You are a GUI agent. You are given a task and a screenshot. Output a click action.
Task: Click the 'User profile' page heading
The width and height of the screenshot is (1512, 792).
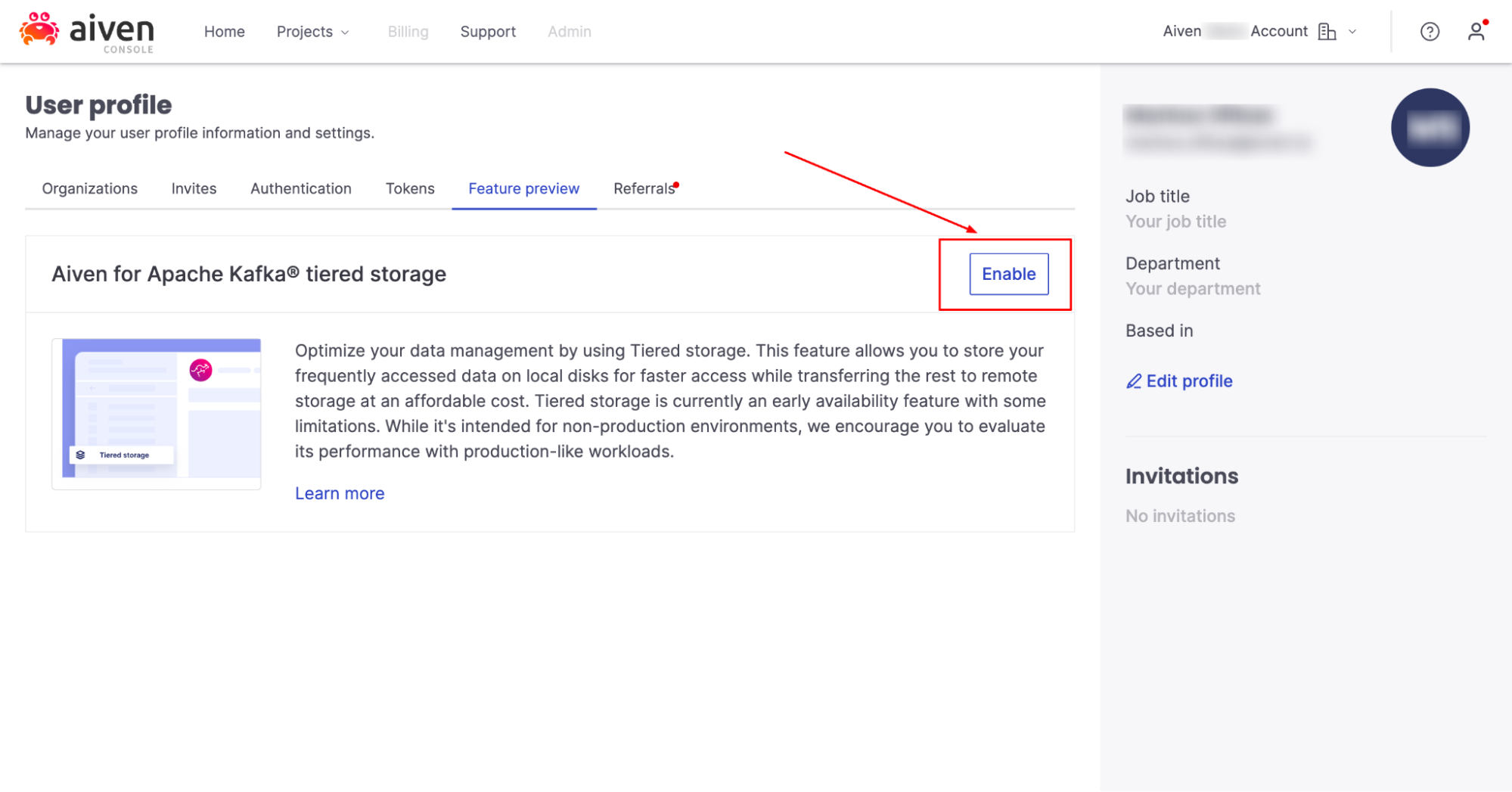point(98,105)
